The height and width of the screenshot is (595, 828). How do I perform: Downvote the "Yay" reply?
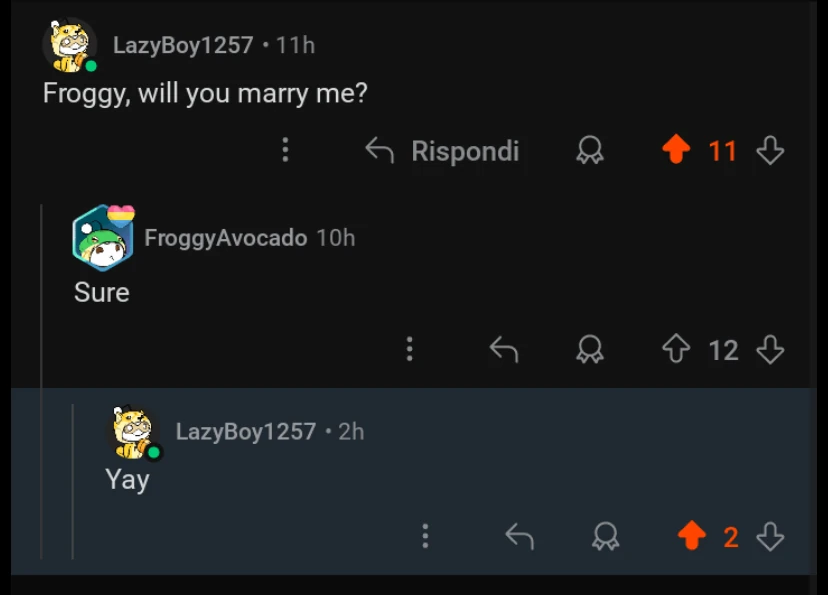[770, 537]
